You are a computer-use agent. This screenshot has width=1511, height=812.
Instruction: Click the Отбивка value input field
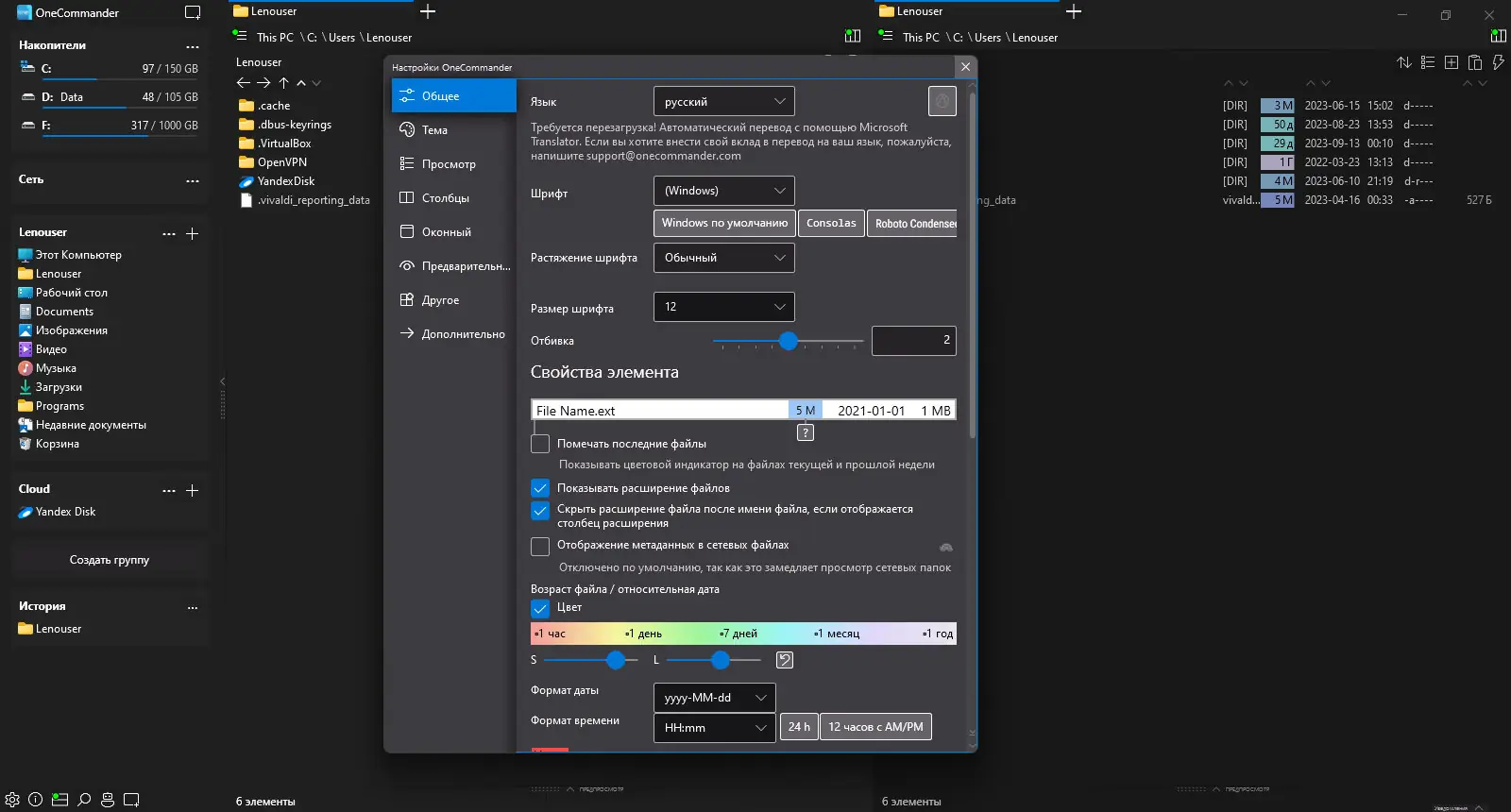pos(913,341)
